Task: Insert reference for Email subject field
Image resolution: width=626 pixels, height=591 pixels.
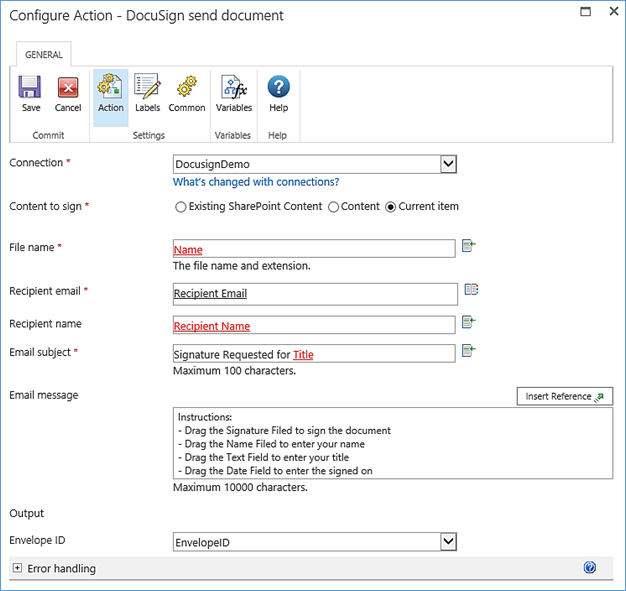Action: 469,351
